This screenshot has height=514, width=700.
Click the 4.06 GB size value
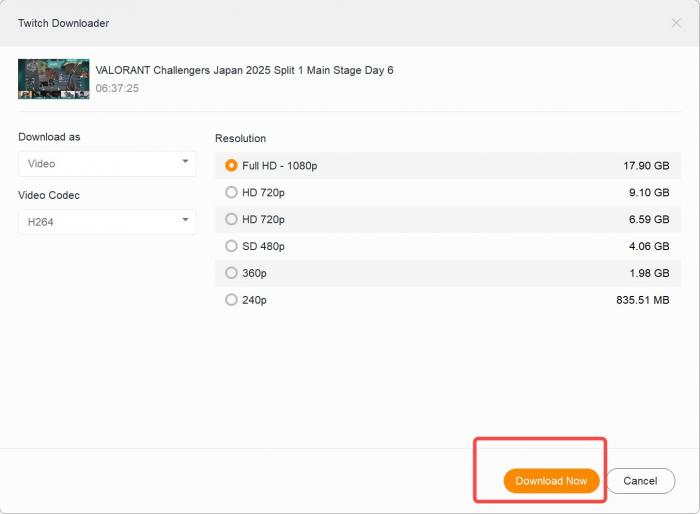pyautogui.click(x=649, y=247)
